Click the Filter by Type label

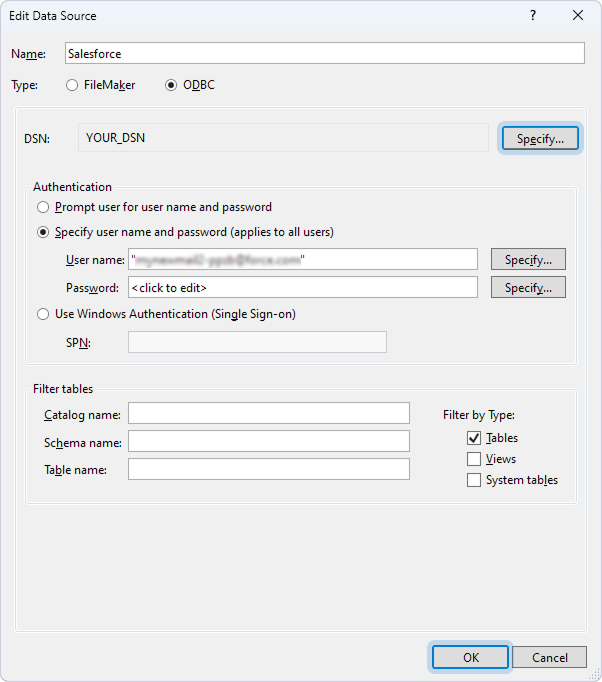(479, 415)
